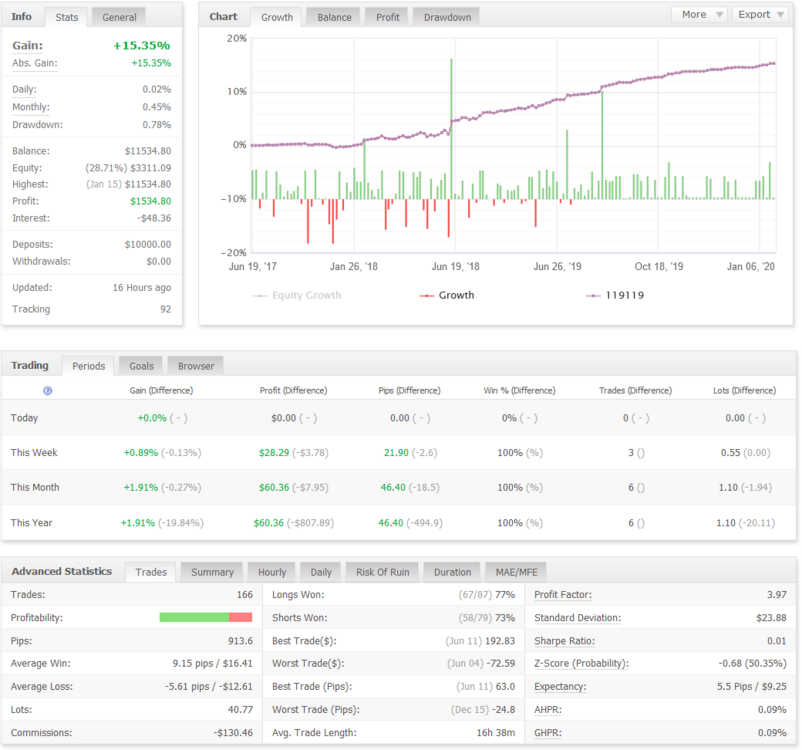Screen dimensions: 802x750
Task: Select the Drawdown chart tab
Action: pyautogui.click(x=447, y=17)
